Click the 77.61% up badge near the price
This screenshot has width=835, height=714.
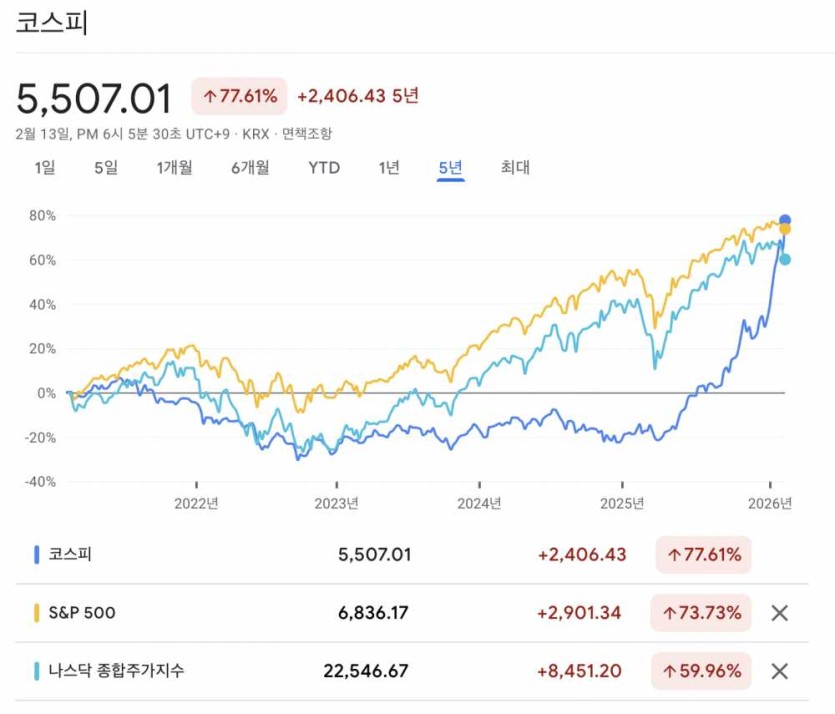239,96
